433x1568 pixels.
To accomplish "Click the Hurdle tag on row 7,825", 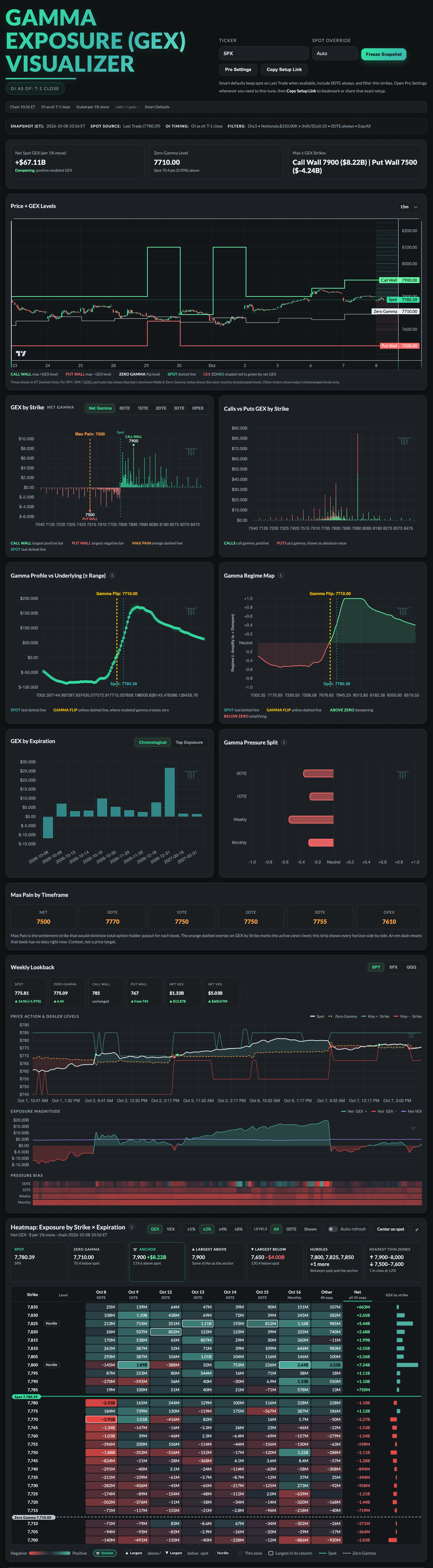I will coord(52,1323).
